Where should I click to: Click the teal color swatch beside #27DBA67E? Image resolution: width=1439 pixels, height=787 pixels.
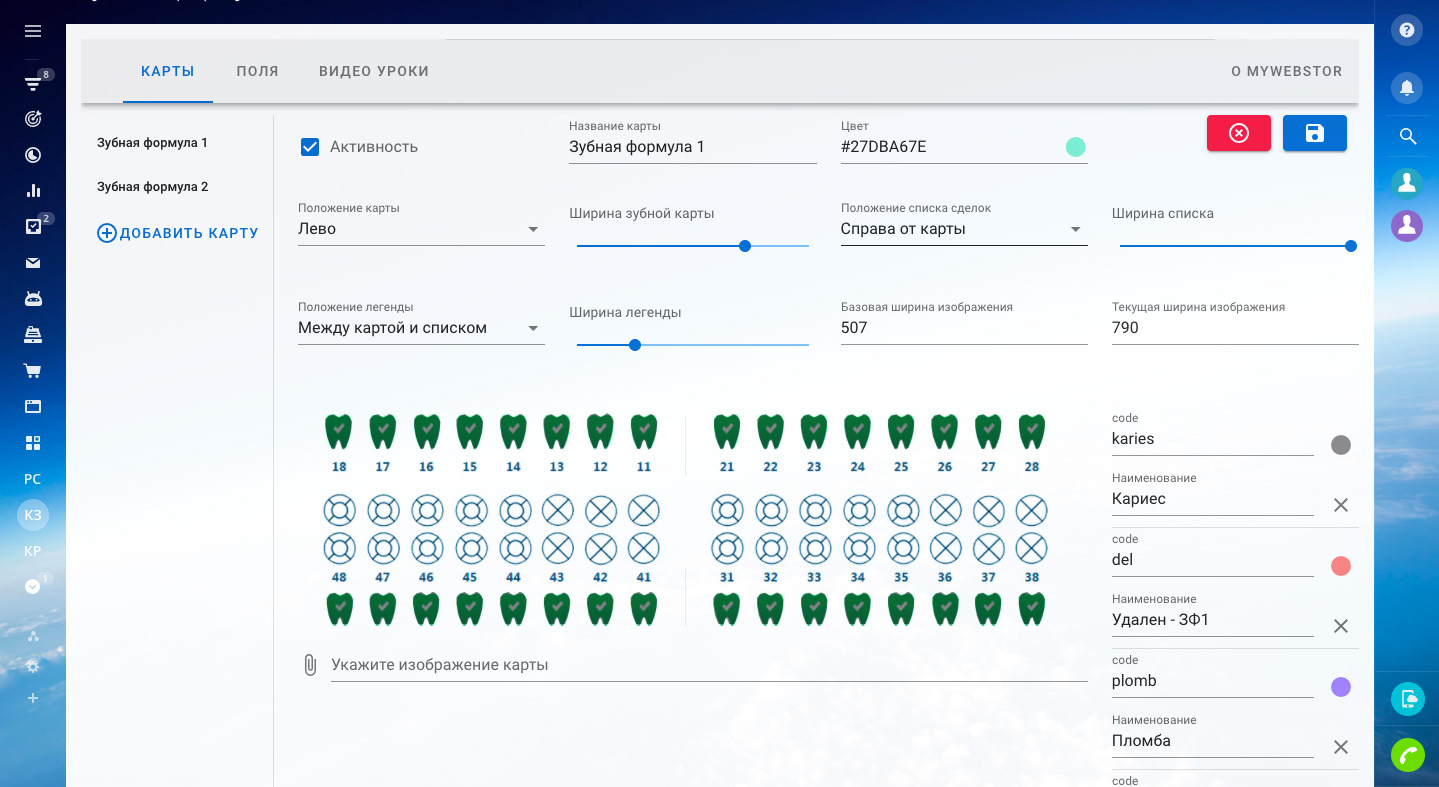pos(1075,147)
